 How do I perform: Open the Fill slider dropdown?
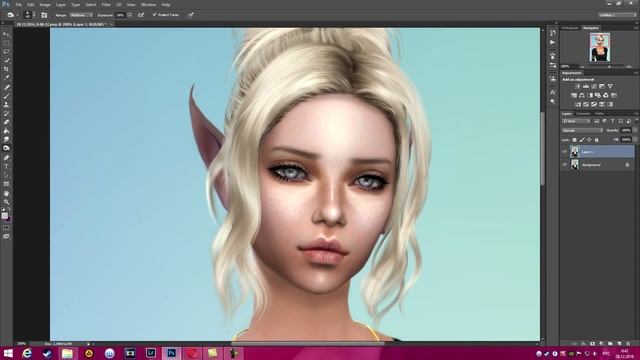(635, 140)
